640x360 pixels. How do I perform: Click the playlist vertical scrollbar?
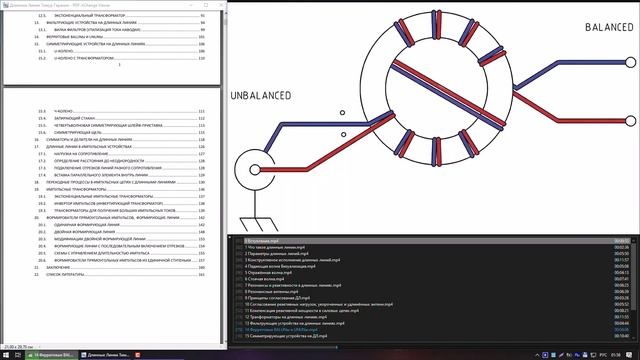click(x=634, y=288)
